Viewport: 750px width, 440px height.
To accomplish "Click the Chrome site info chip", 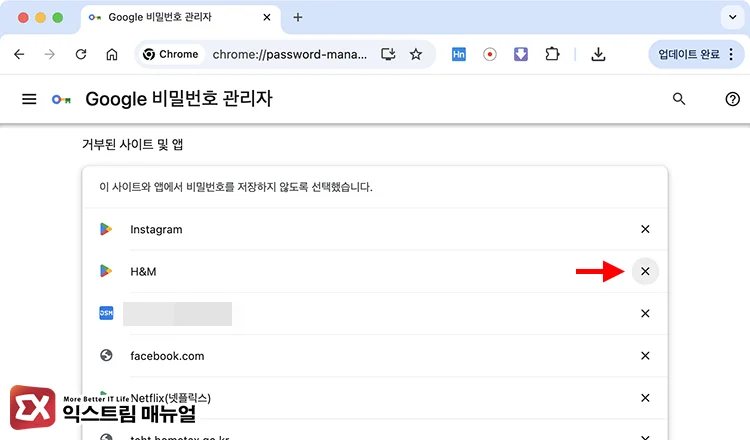I will [171, 55].
